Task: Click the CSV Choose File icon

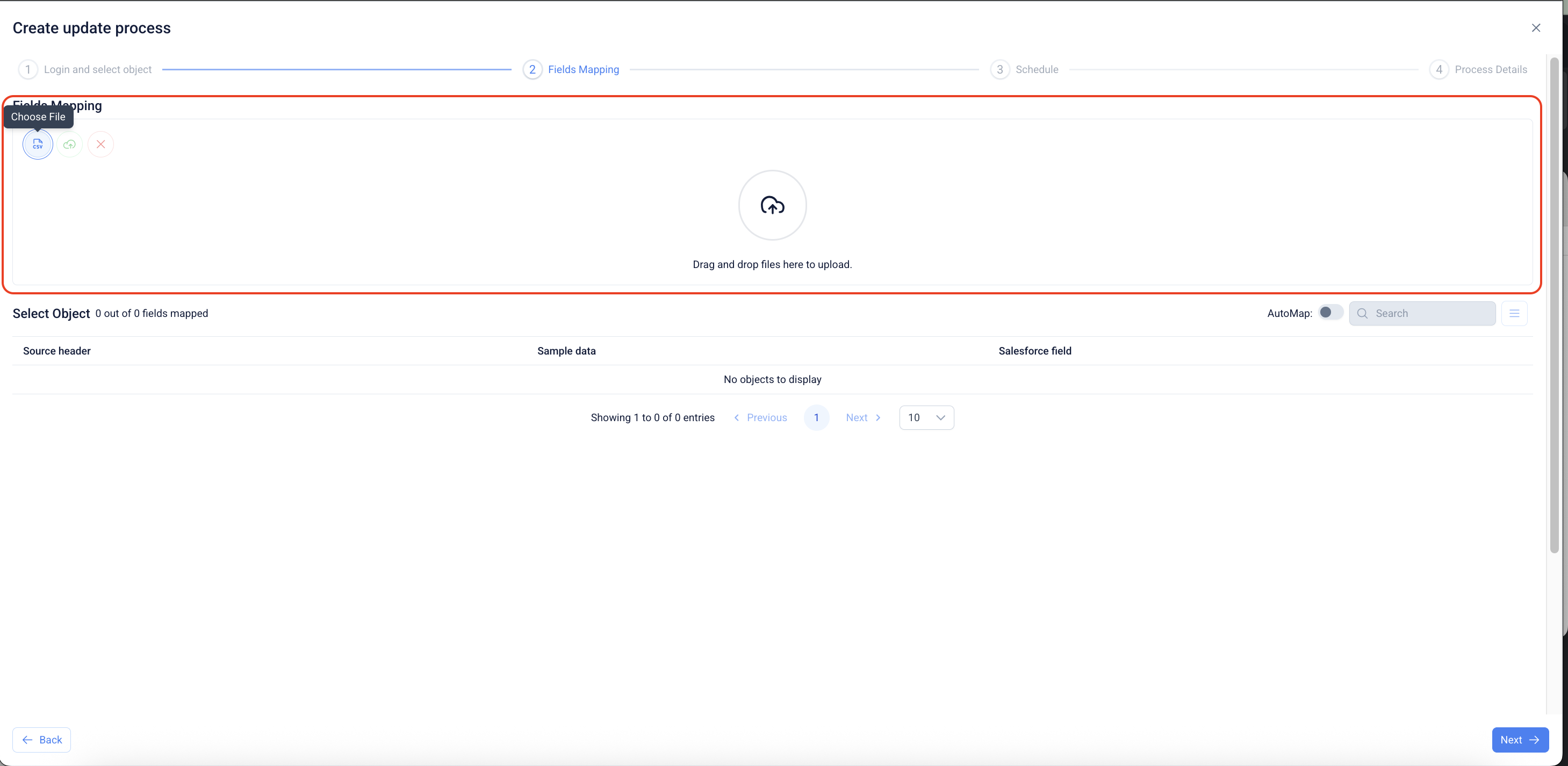Action: pyautogui.click(x=38, y=144)
